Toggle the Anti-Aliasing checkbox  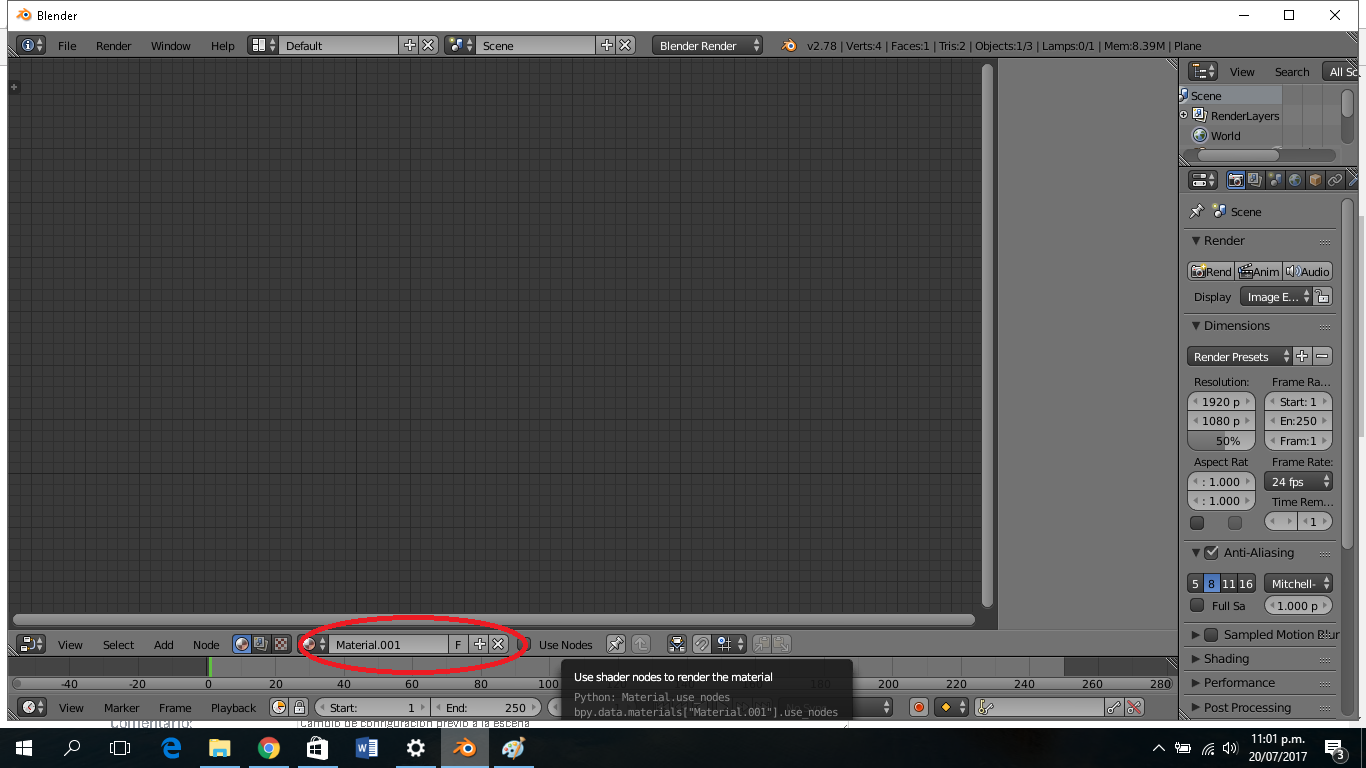click(1212, 553)
